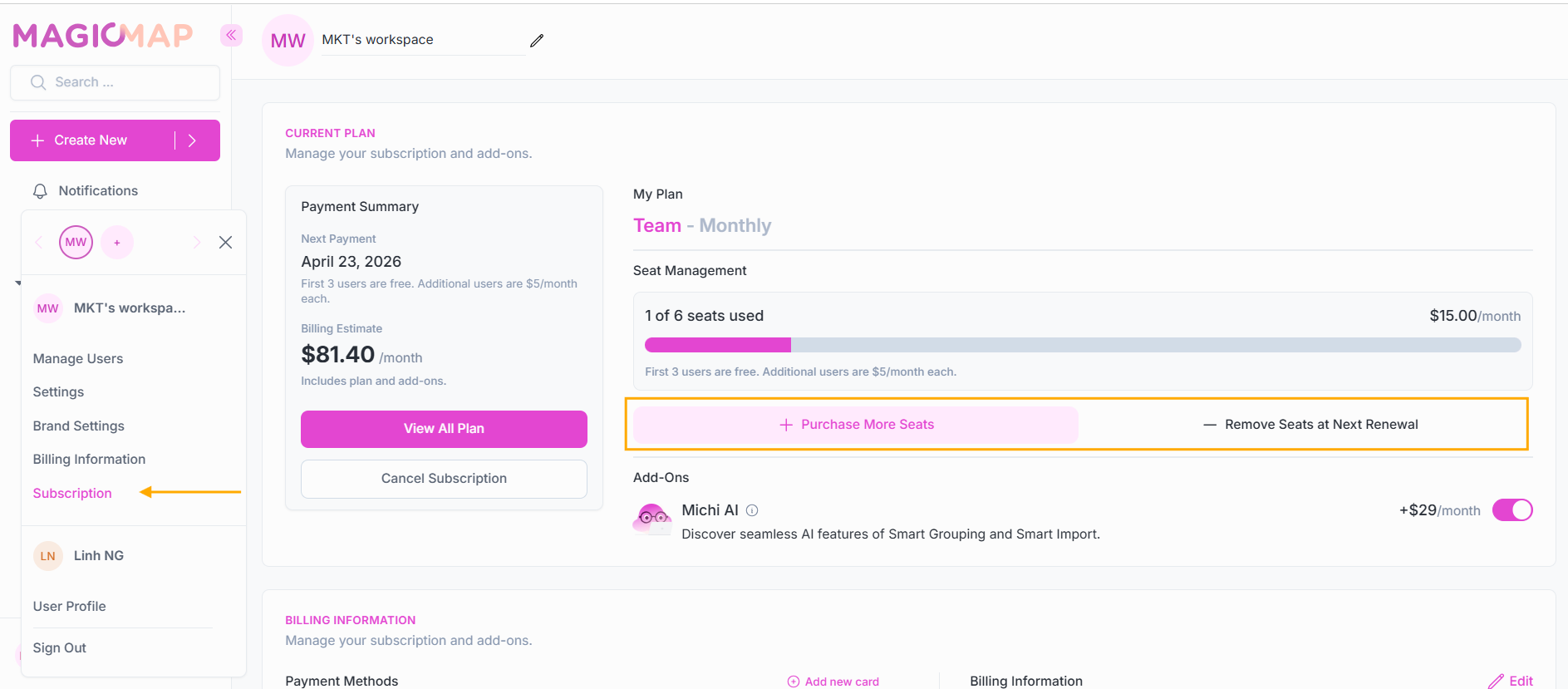Click the +$29/month add-on price
Image resolution: width=1568 pixels, height=689 pixels.
point(1440,510)
